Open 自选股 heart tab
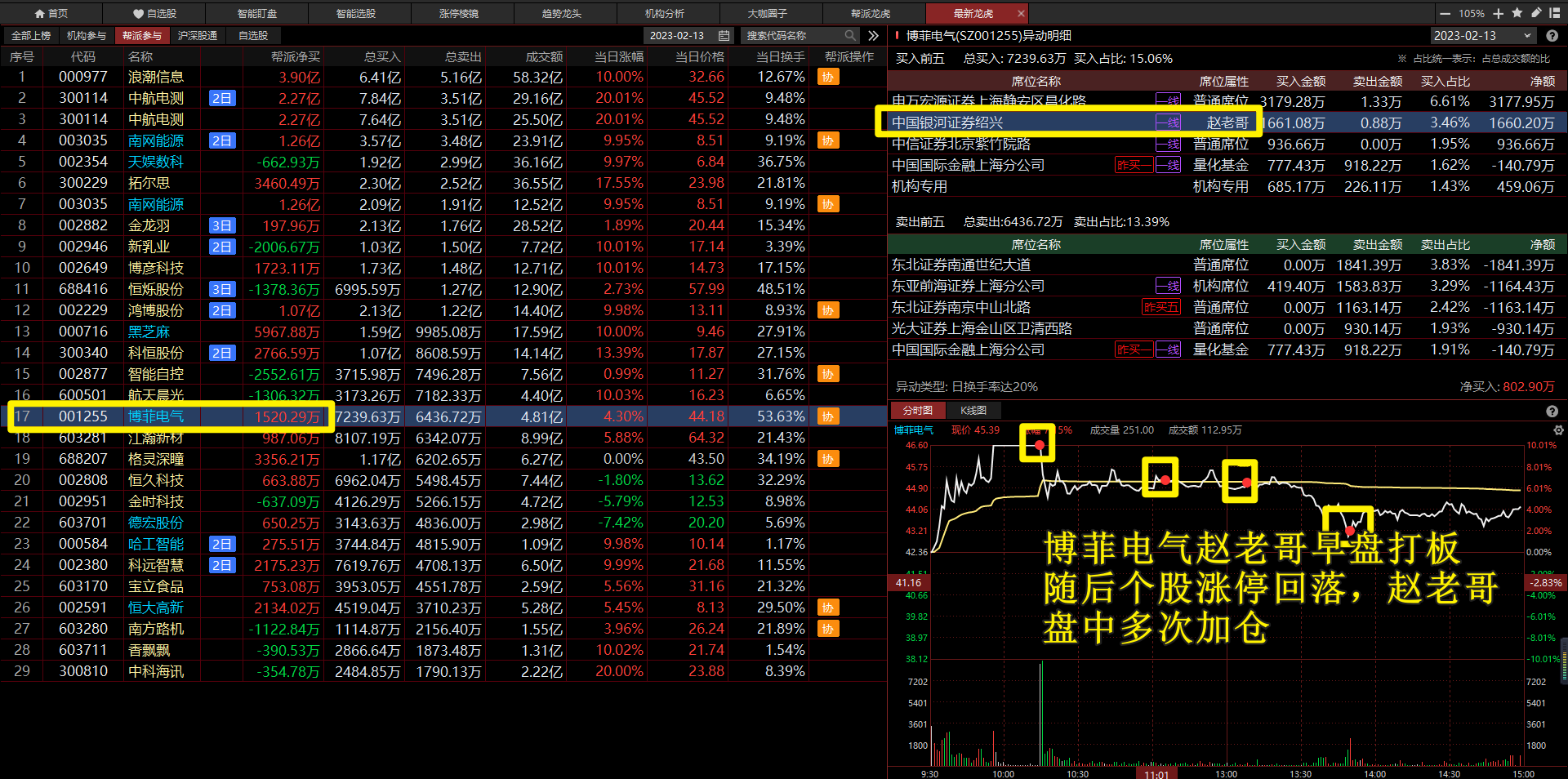The width and height of the screenshot is (1568, 779). coord(154,14)
